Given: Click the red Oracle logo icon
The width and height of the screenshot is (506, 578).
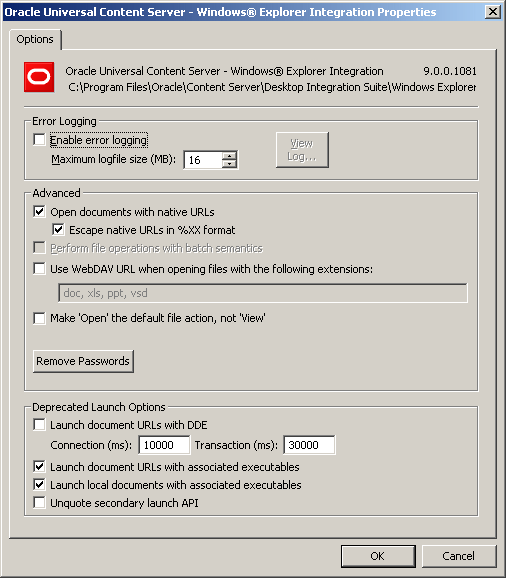Looking at the screenshot, I should click(39, 77).
